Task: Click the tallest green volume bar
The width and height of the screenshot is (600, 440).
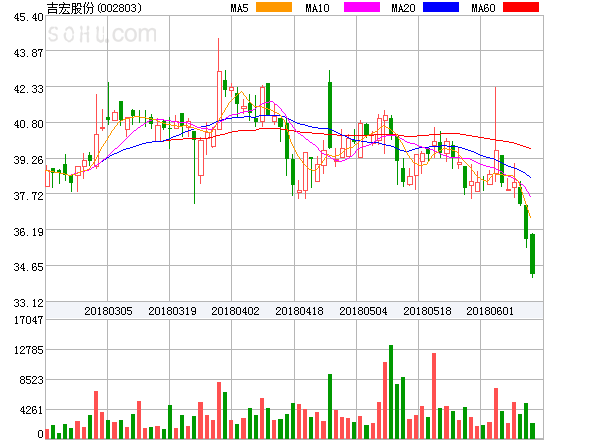Action: pyautogui.click(x=391, y=392)
